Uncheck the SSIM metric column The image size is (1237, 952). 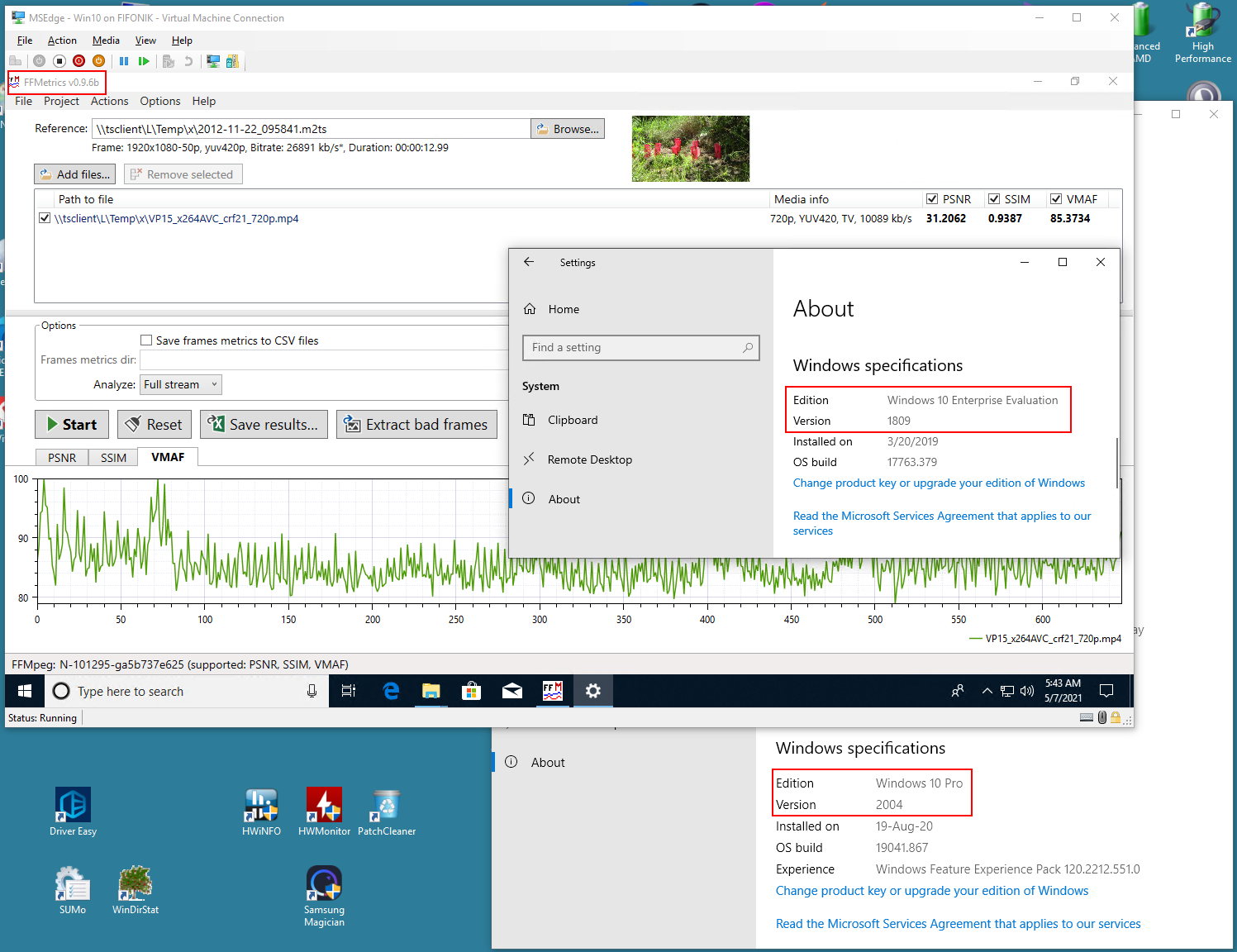994,198
